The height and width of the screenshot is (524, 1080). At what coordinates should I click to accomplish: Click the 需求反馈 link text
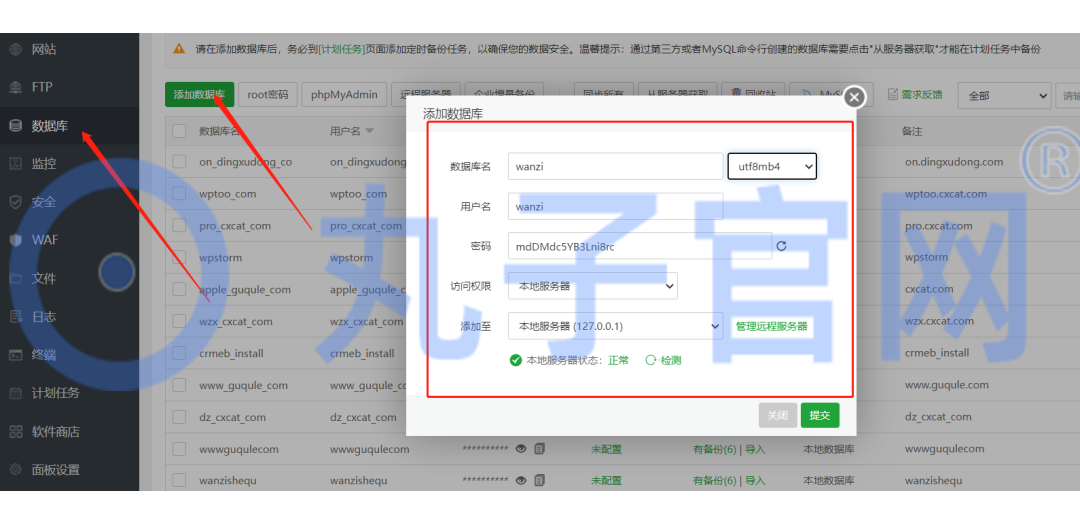[x=922, y=94]
